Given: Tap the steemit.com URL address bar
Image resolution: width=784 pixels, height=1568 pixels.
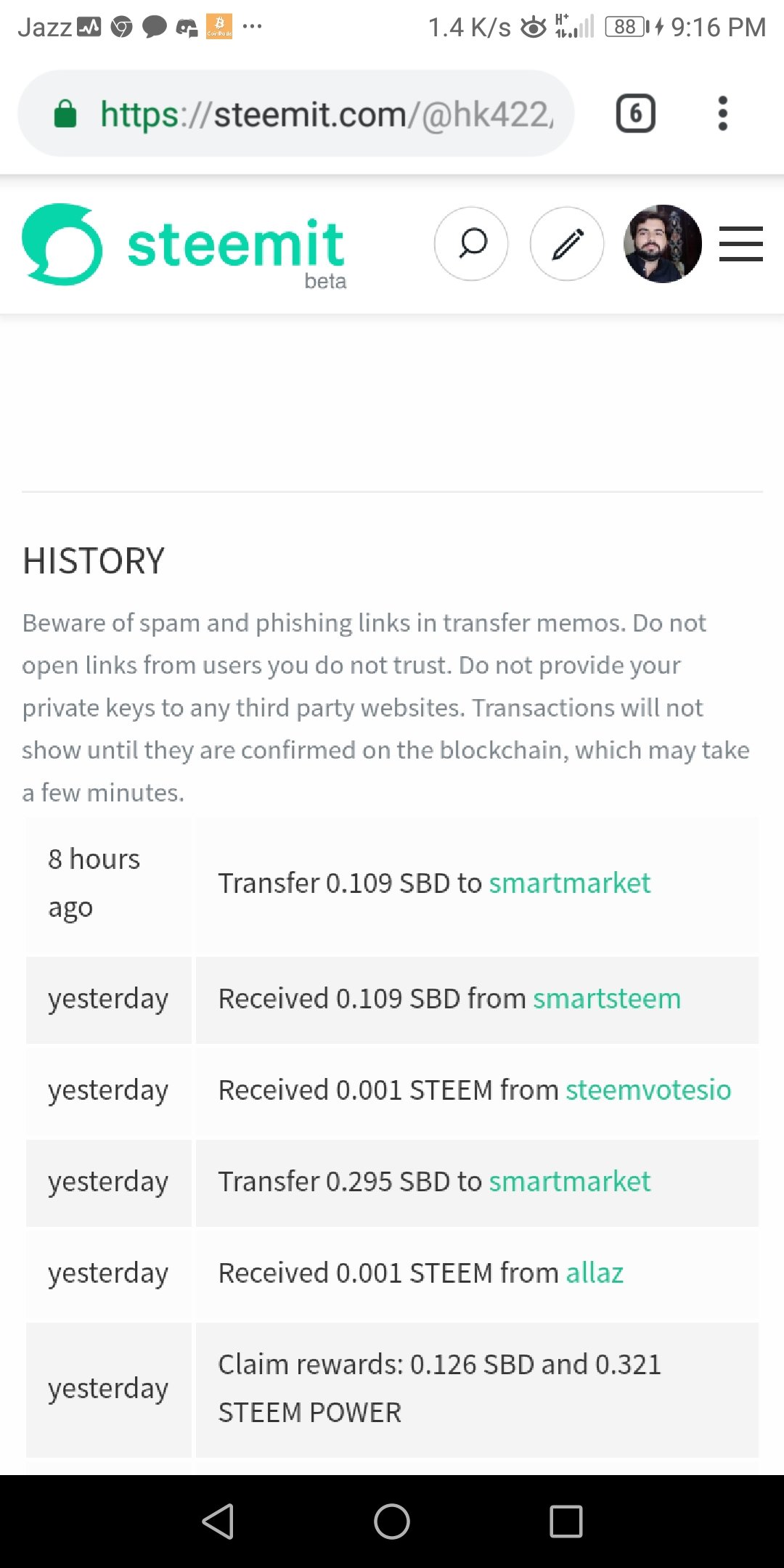Looking at the screenshot, I should (x=327, y=114).
